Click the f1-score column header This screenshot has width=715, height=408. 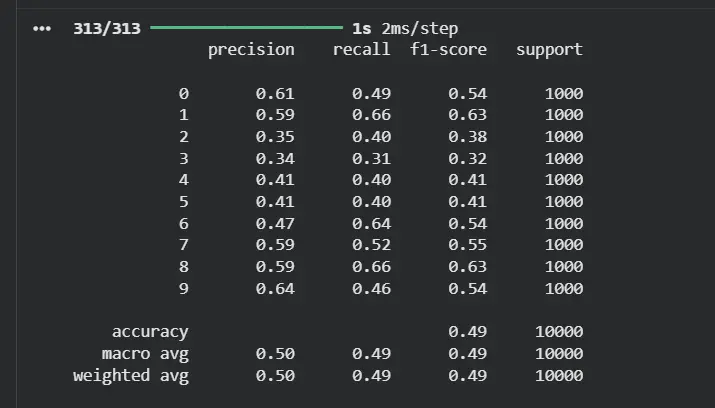(449, 50)
